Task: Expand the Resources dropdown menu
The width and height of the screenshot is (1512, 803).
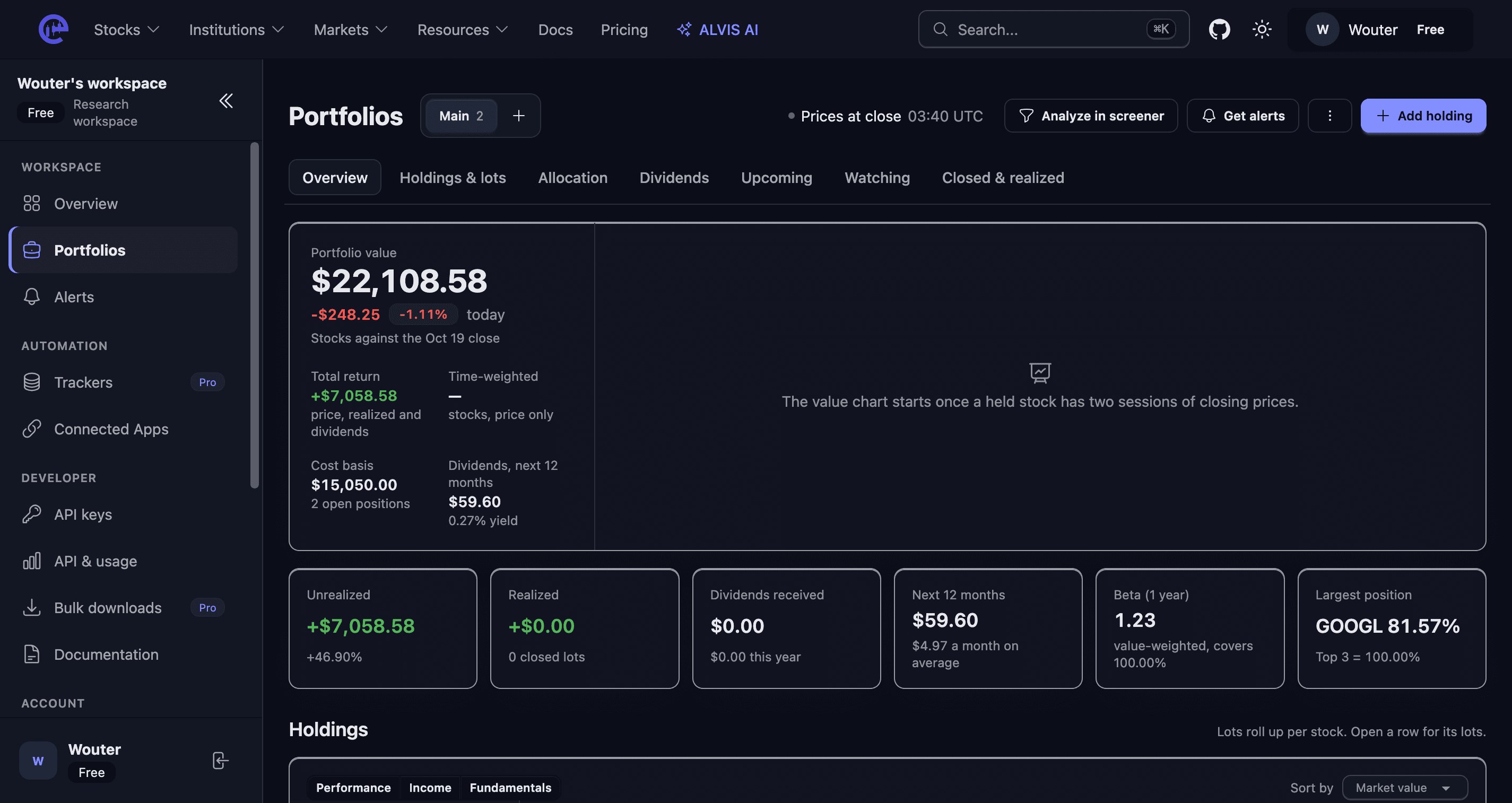Action: [463, 29]
